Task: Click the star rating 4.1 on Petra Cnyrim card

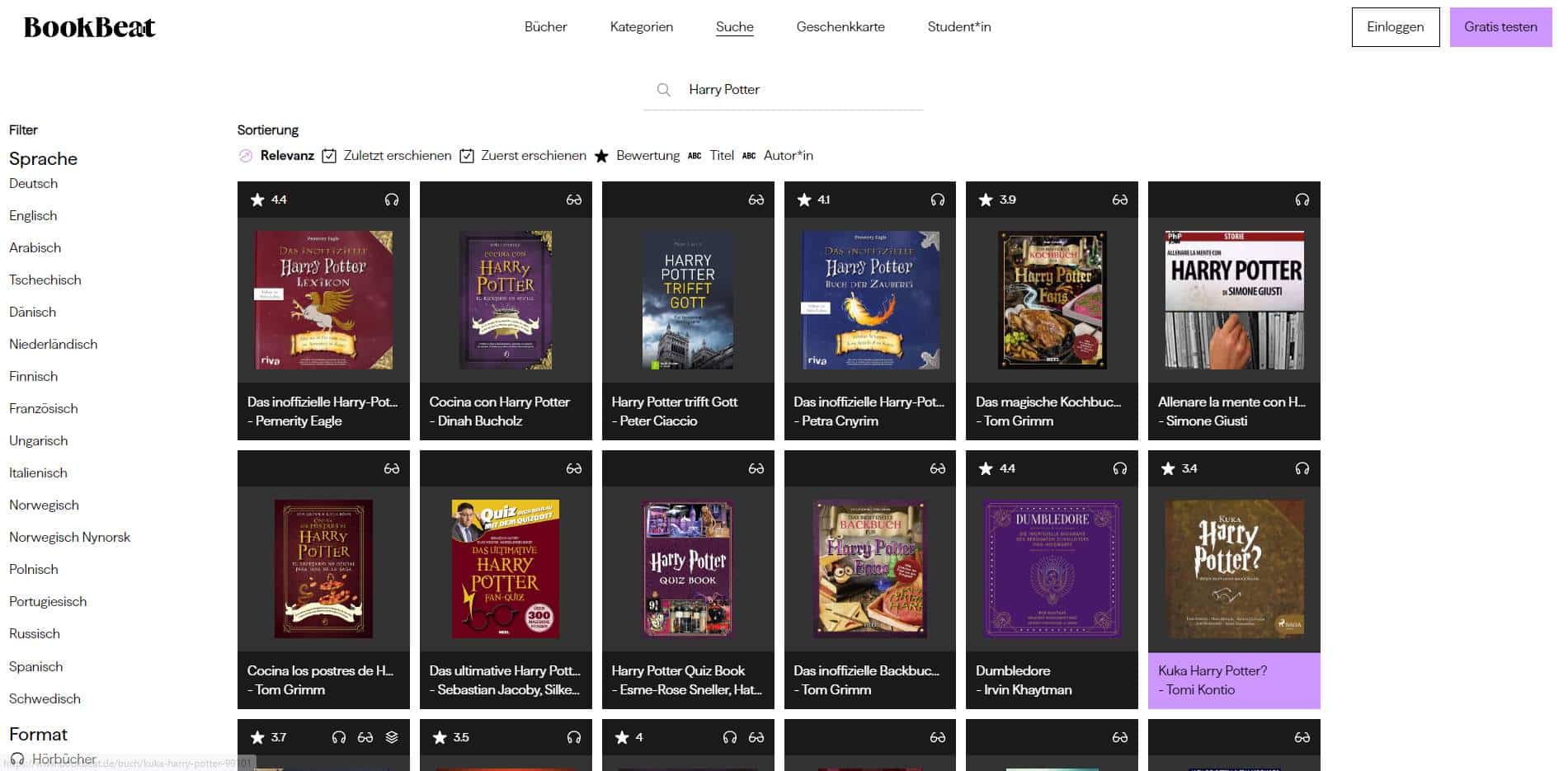Action: coord(815,200)
